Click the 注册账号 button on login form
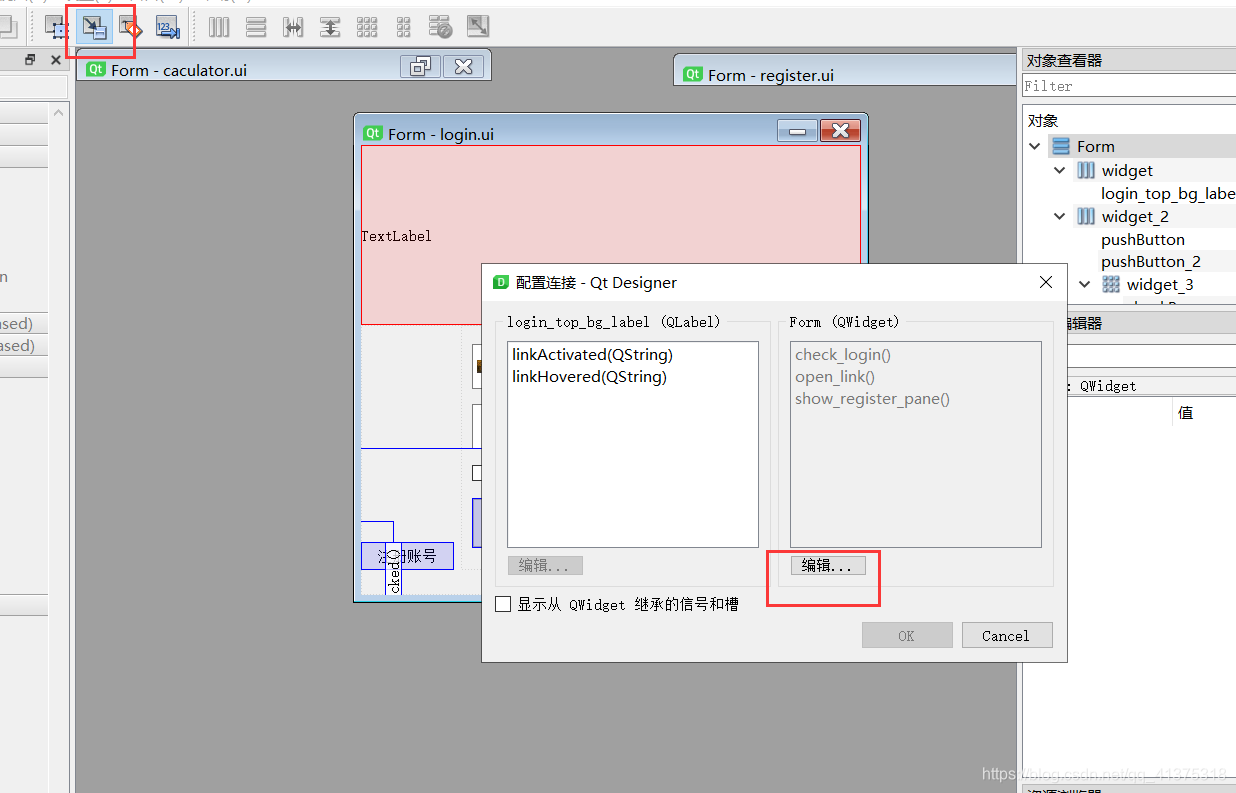The width and height of the screenshot is (1236, 793). tap(407, 556)
